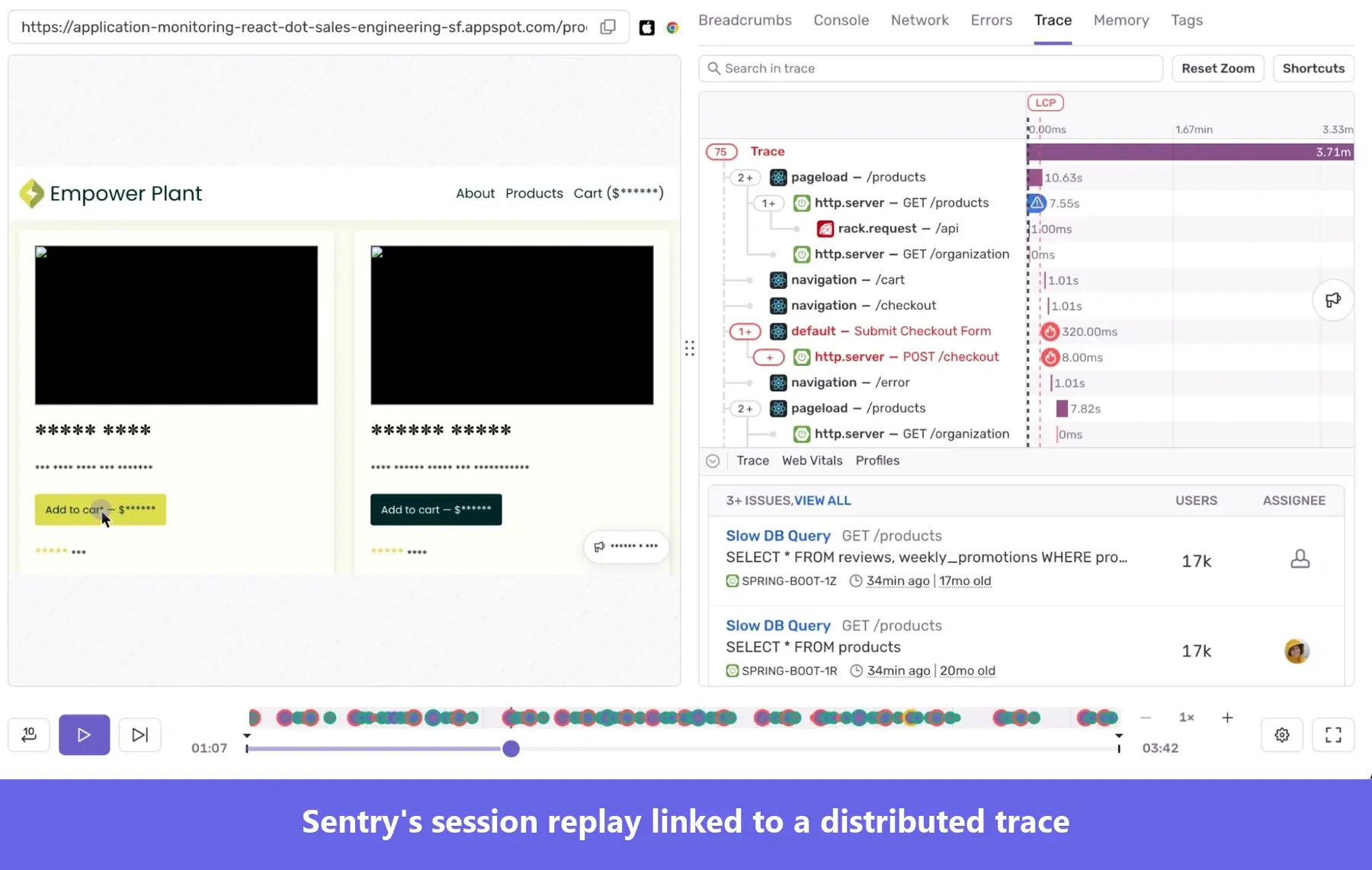Screen dimensions: 1372x870
Task: Expand Submit Checkout Form 1+ toggle
Action: (x=745, y=332)
